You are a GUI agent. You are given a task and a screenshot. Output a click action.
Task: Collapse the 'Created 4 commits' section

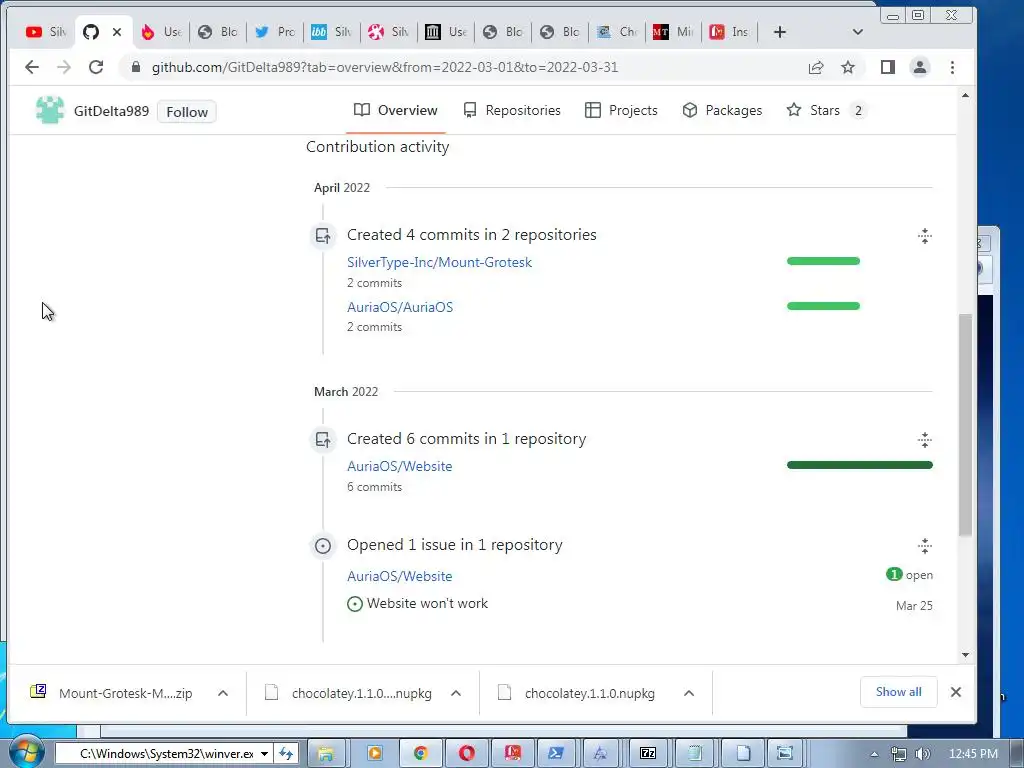coord(925,236)
